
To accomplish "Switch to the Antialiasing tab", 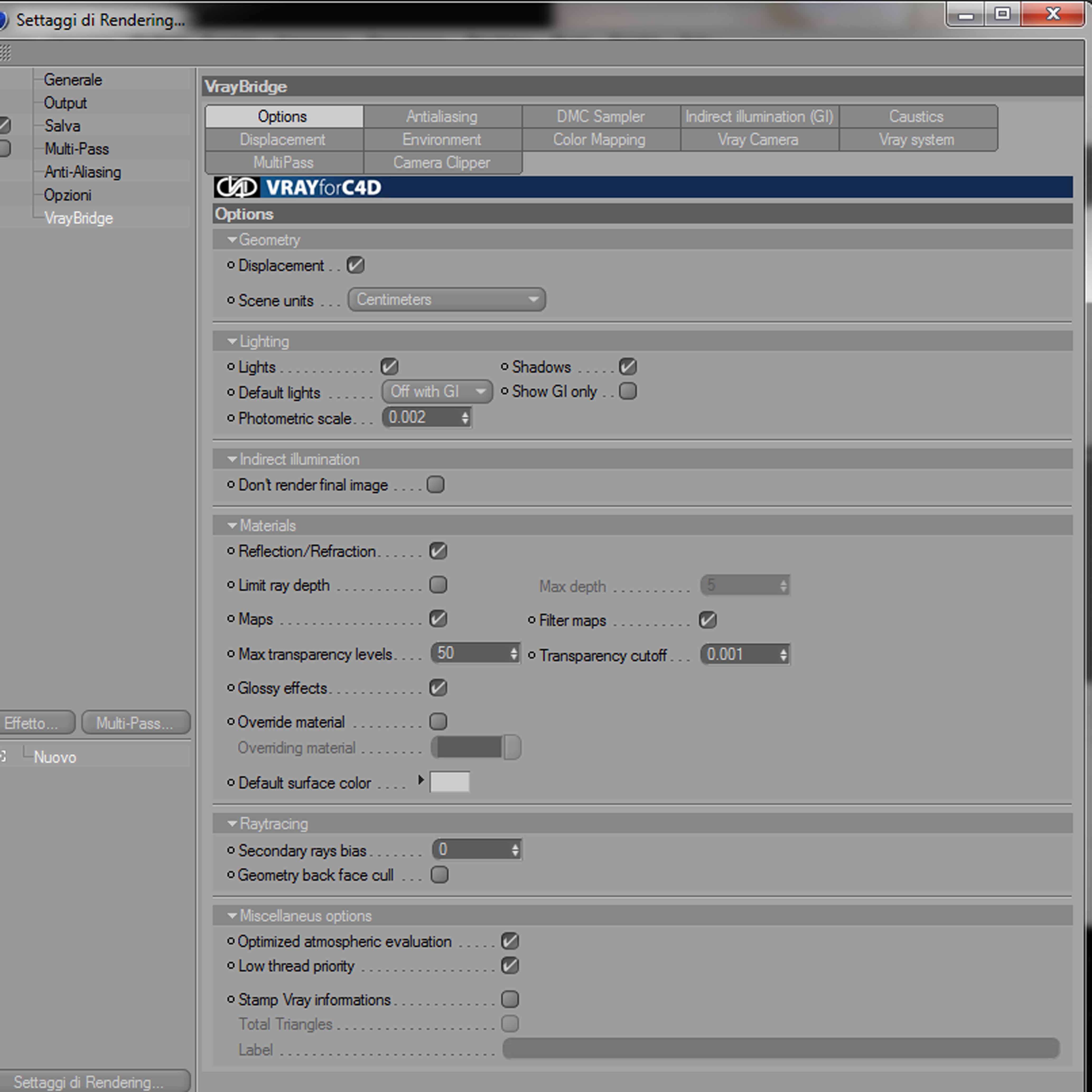I will click(x=442, y=116).
